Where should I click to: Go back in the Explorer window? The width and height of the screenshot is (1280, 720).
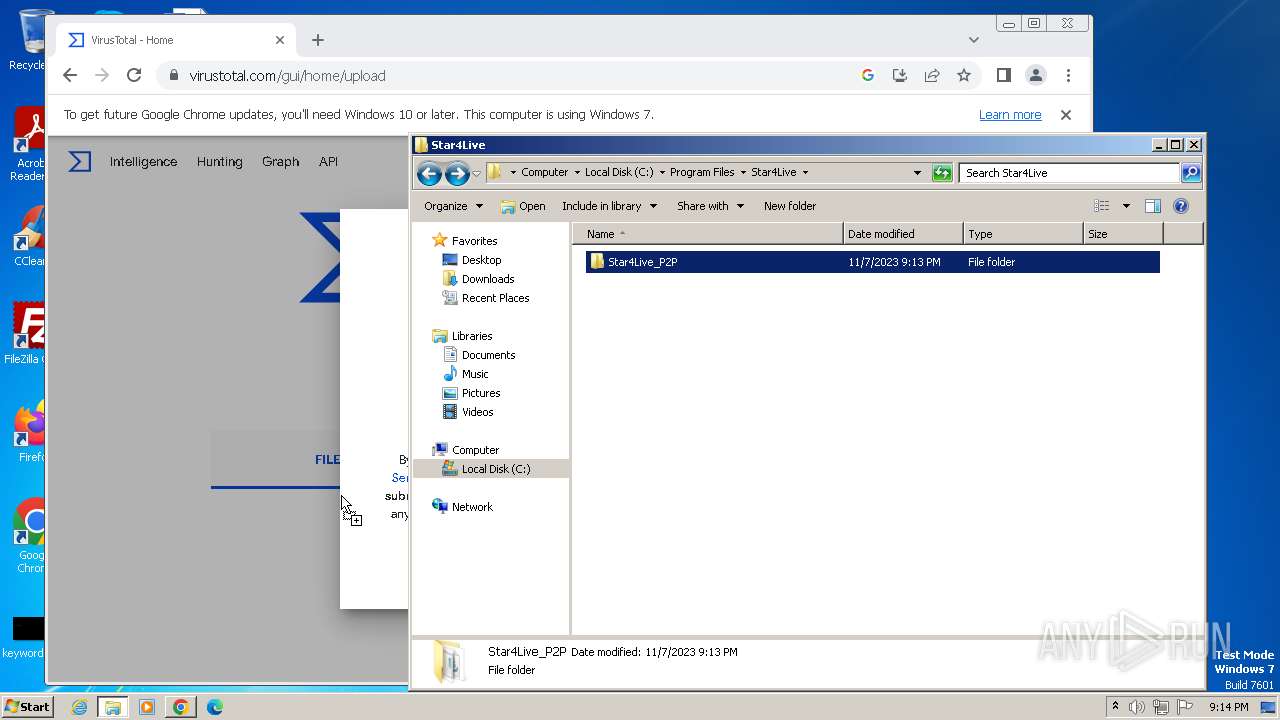(x=429, y=174)
